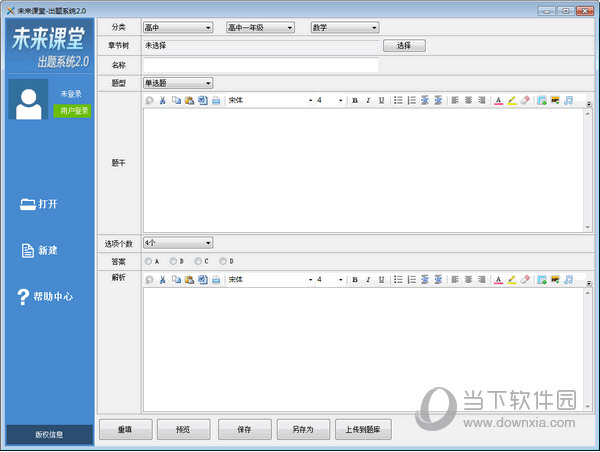
Task: Click 打开 in left sidebar
Action: 39,204
